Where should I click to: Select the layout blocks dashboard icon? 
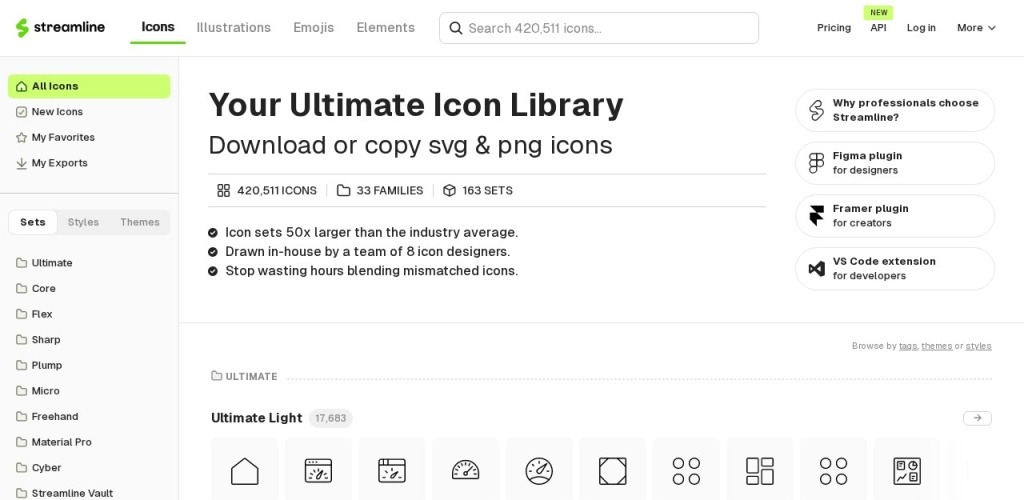760,471
